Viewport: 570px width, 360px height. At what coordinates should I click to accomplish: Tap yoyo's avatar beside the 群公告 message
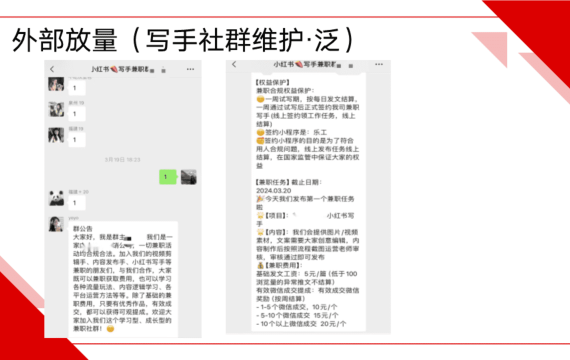point(56,224)
